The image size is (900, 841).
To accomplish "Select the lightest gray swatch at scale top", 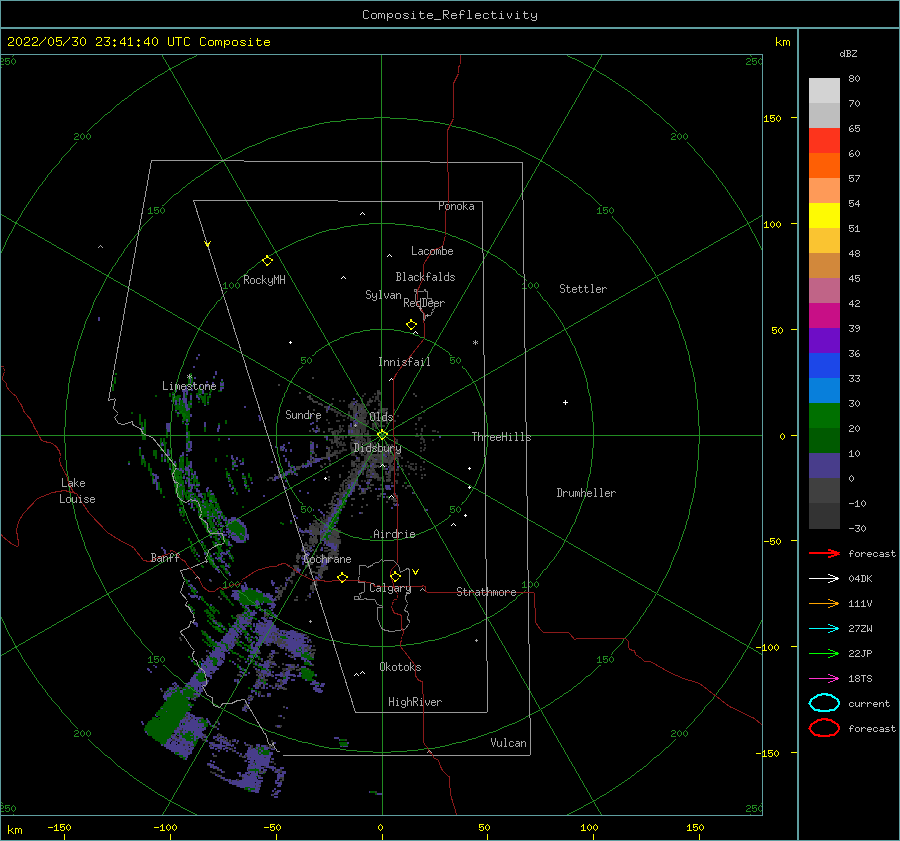I will (x=824, y=91).
